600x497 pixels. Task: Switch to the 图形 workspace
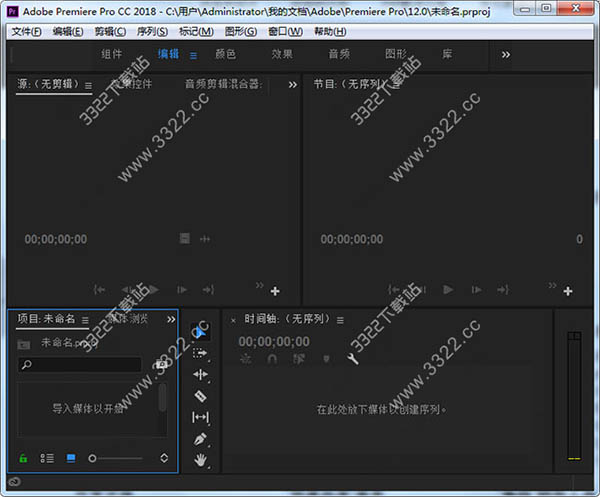(396, 54)
